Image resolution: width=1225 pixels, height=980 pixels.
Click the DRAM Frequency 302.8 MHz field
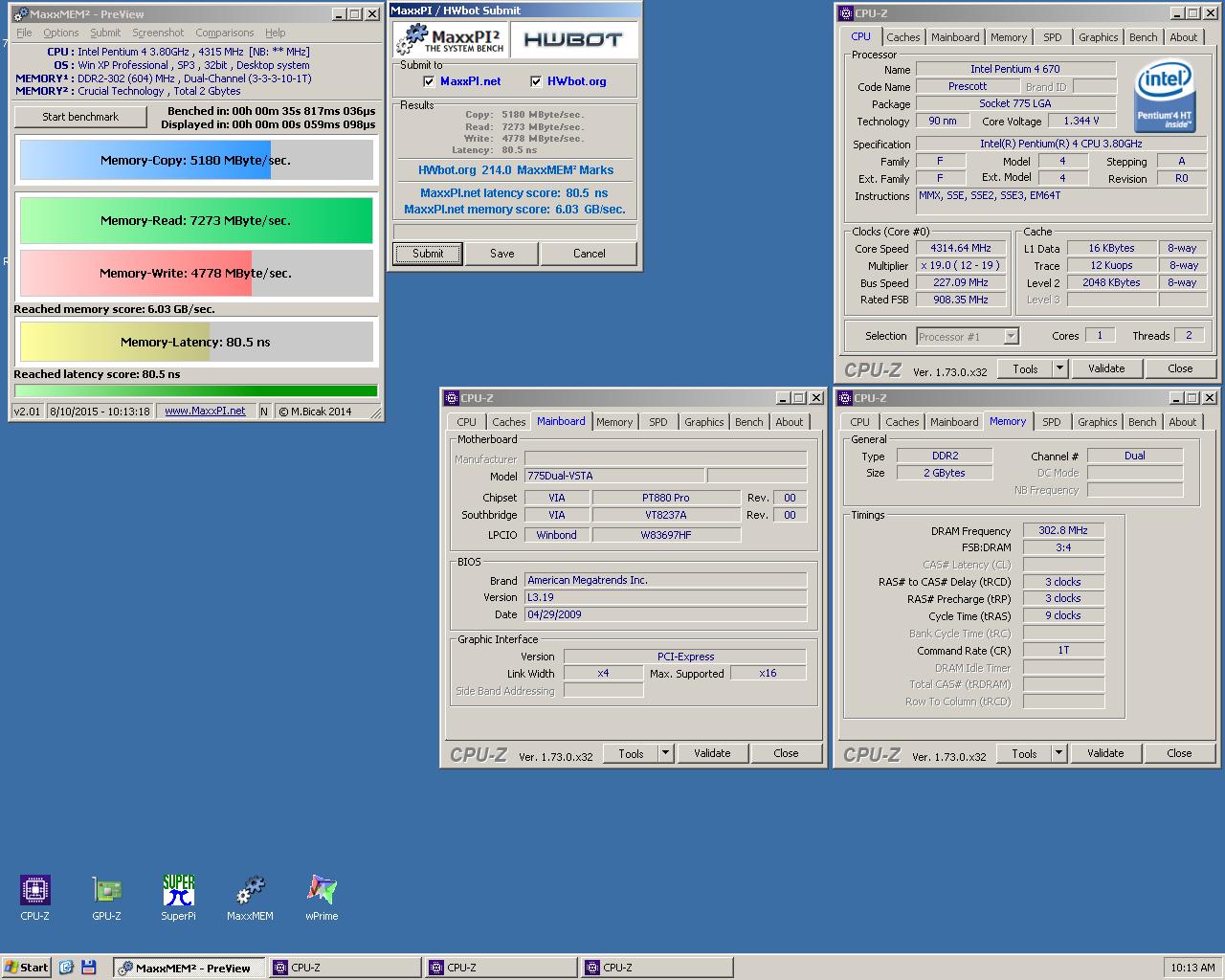click(x=1063, y=530)
